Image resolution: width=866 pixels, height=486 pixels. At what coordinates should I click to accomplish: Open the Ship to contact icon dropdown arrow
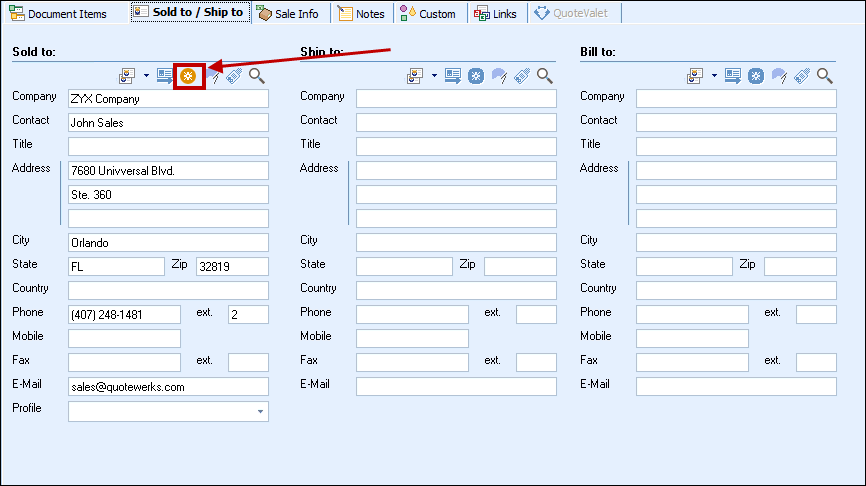[x=434, y=76]
